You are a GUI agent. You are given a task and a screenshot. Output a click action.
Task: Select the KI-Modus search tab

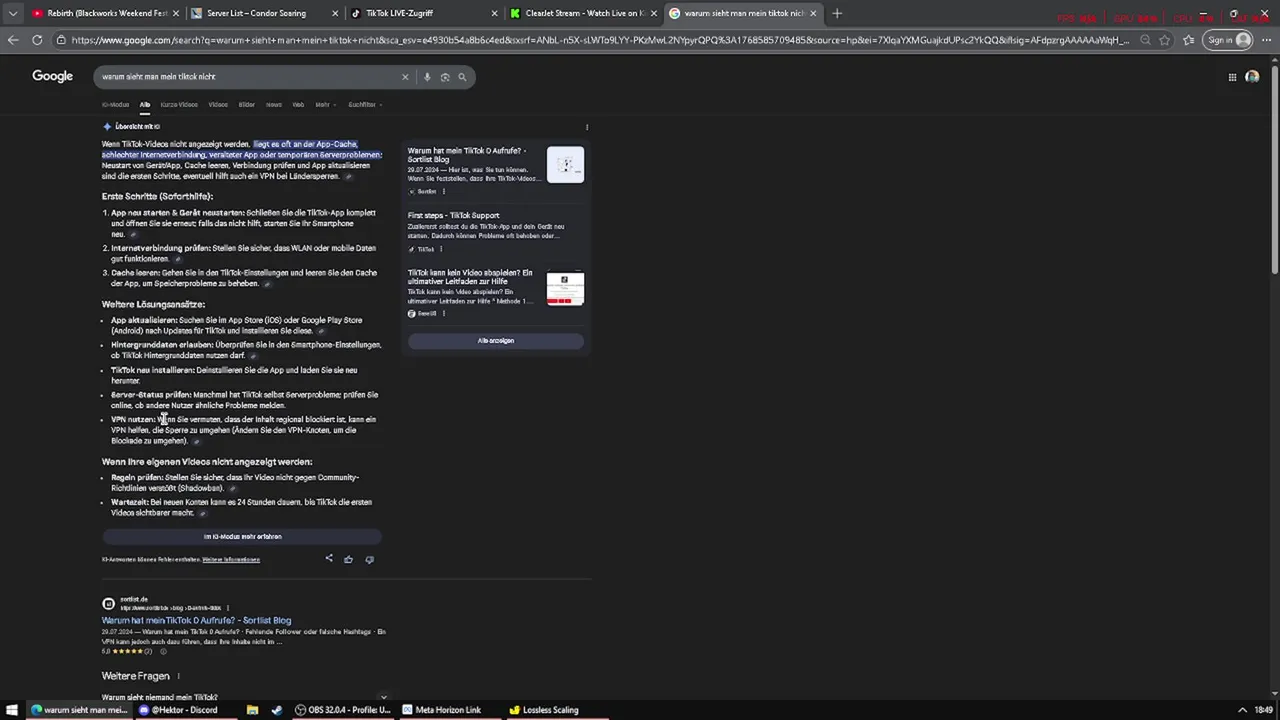(x=115, y=104)
